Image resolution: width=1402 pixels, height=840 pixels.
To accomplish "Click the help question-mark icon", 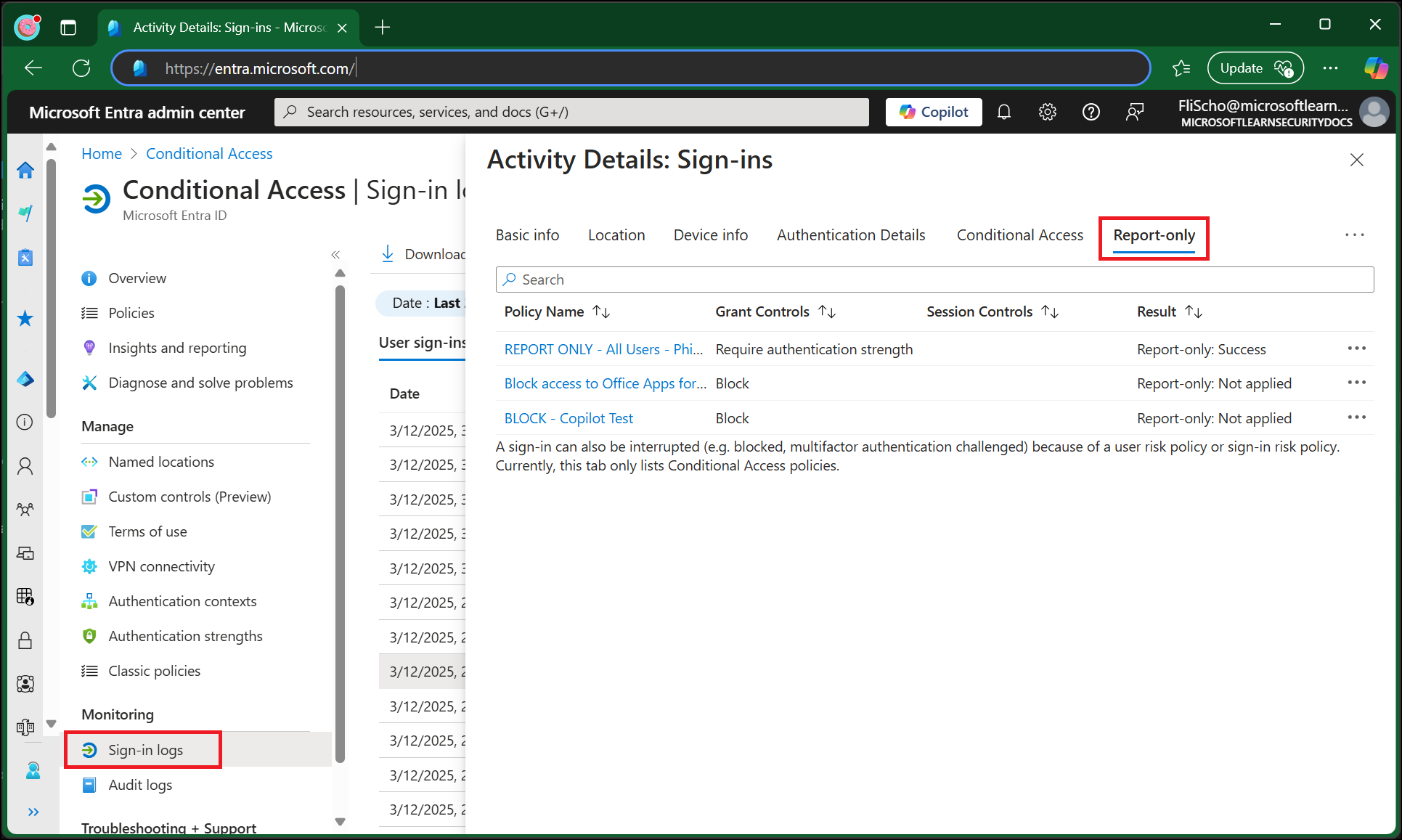I will pos(1091,112).
